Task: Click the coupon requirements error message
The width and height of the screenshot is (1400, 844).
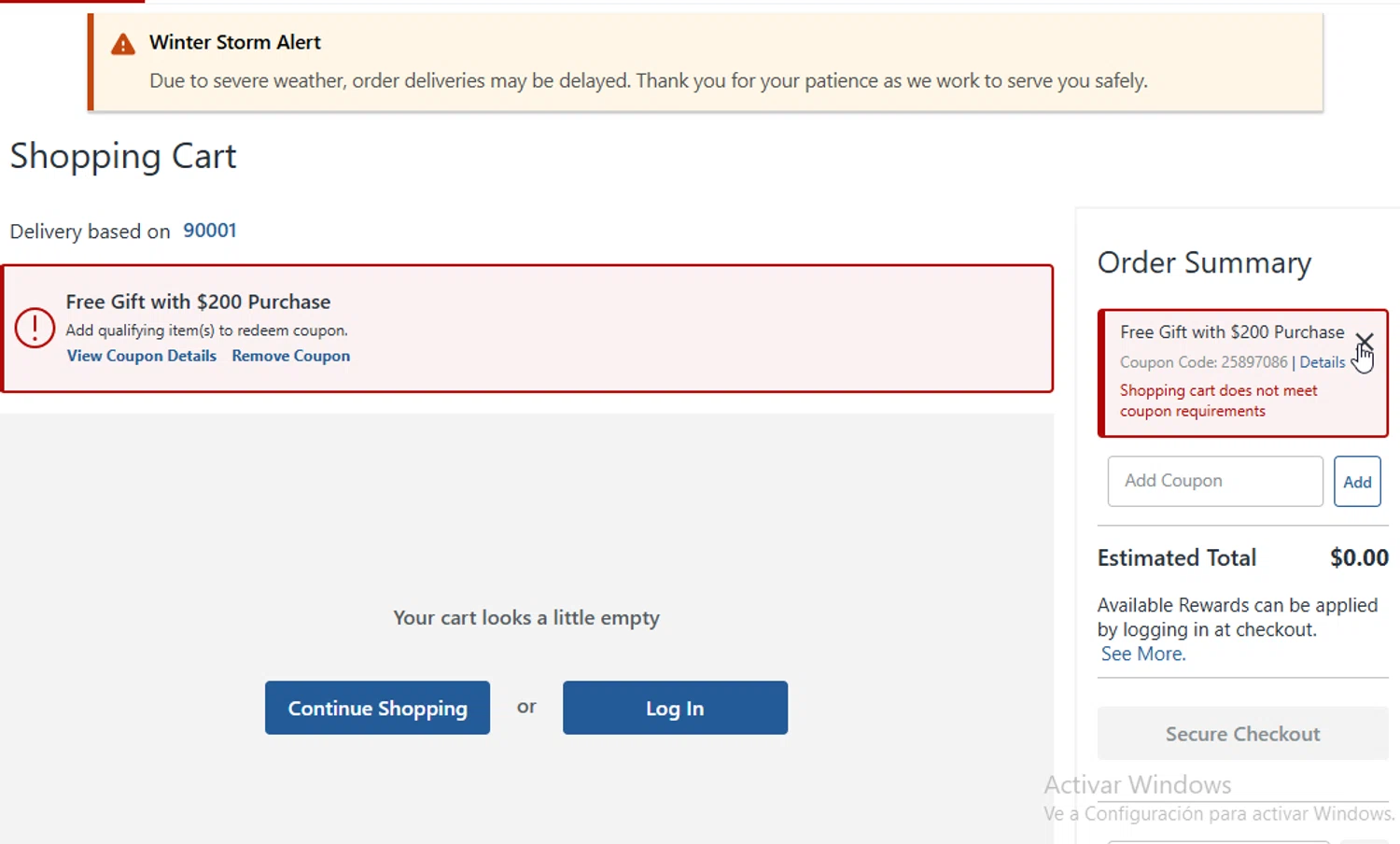Action: point(1218,401)
